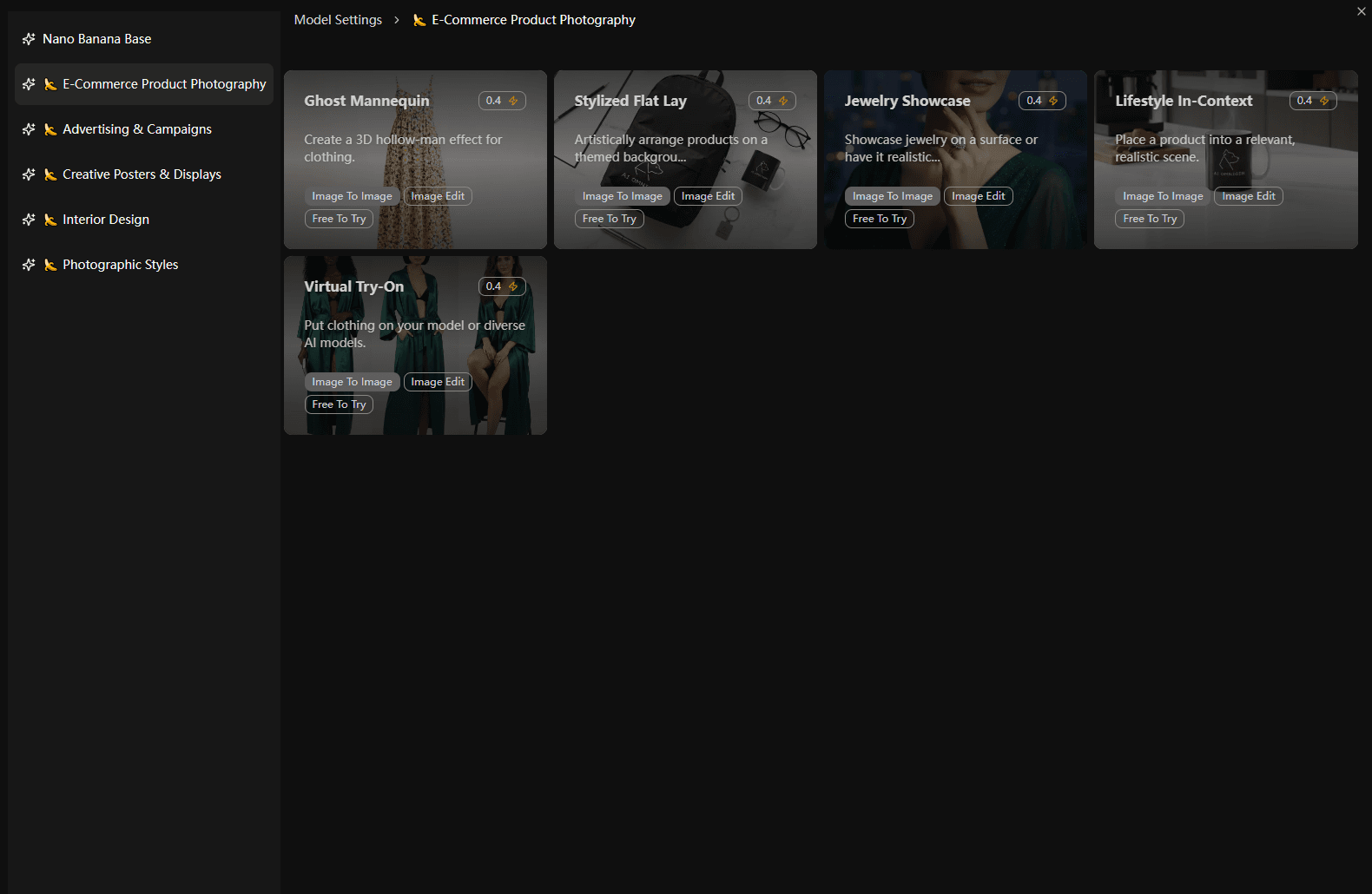Click Image Edit tag on Virtual Try-On
Screen dimensions: 1372x894
[438, 382]
